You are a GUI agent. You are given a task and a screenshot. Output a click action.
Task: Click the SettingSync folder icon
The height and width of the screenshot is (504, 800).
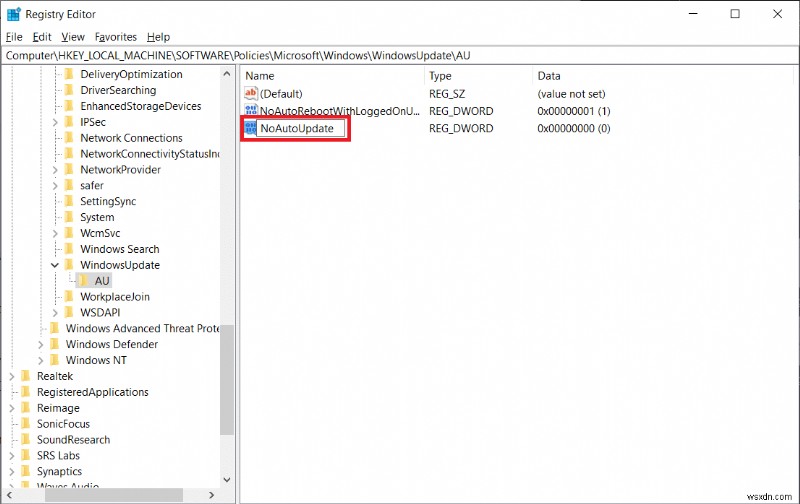69,201
